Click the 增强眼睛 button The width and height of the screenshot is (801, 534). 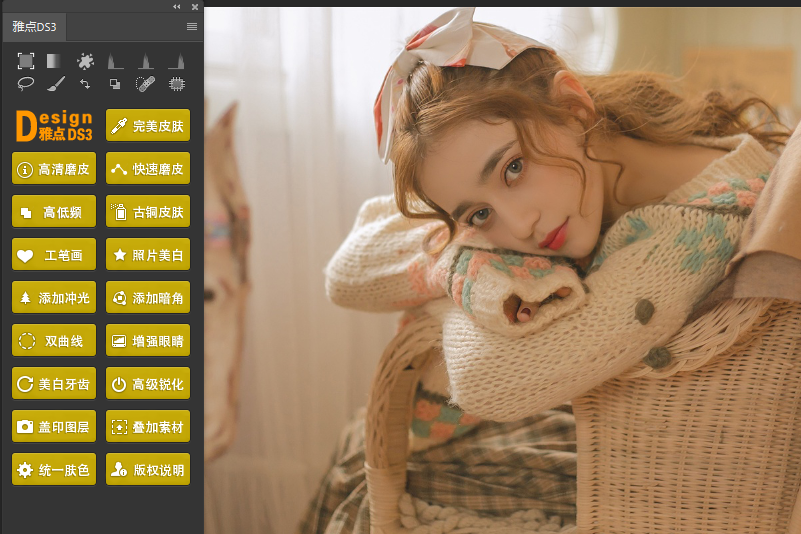click(148, 340)
